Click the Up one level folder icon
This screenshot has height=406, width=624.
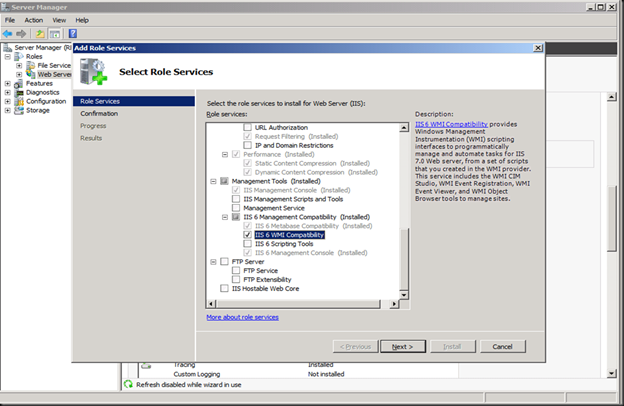coord(40,34)
